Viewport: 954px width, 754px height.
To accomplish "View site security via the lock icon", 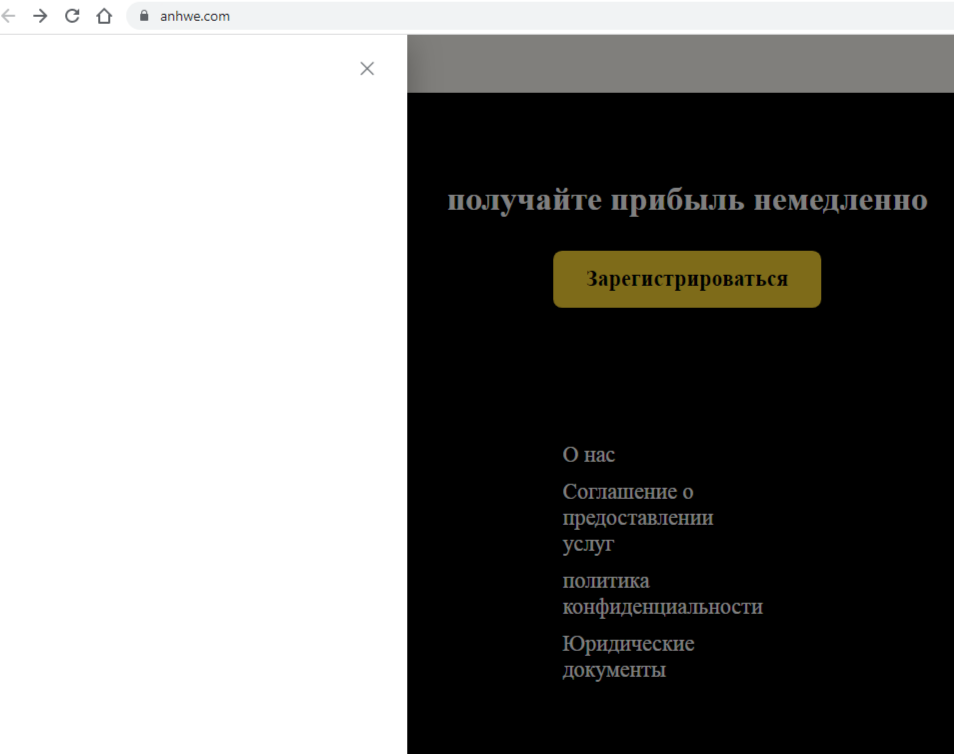I will 144,16.
